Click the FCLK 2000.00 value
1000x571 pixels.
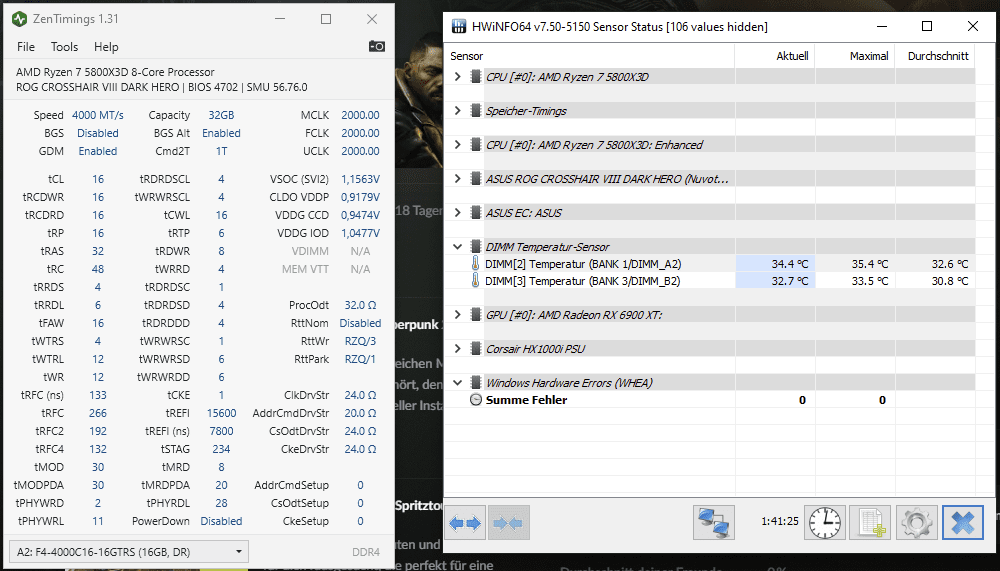coord(360,133)
